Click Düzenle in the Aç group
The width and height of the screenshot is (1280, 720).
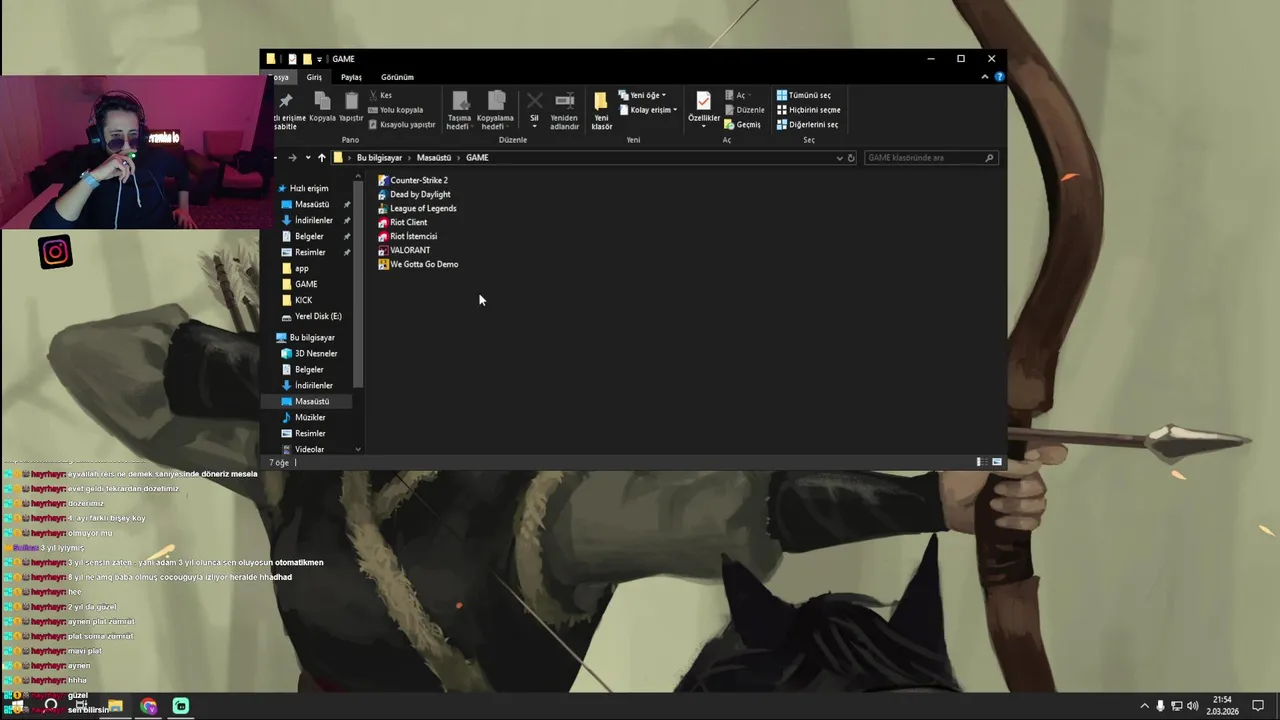coord(744,110)
